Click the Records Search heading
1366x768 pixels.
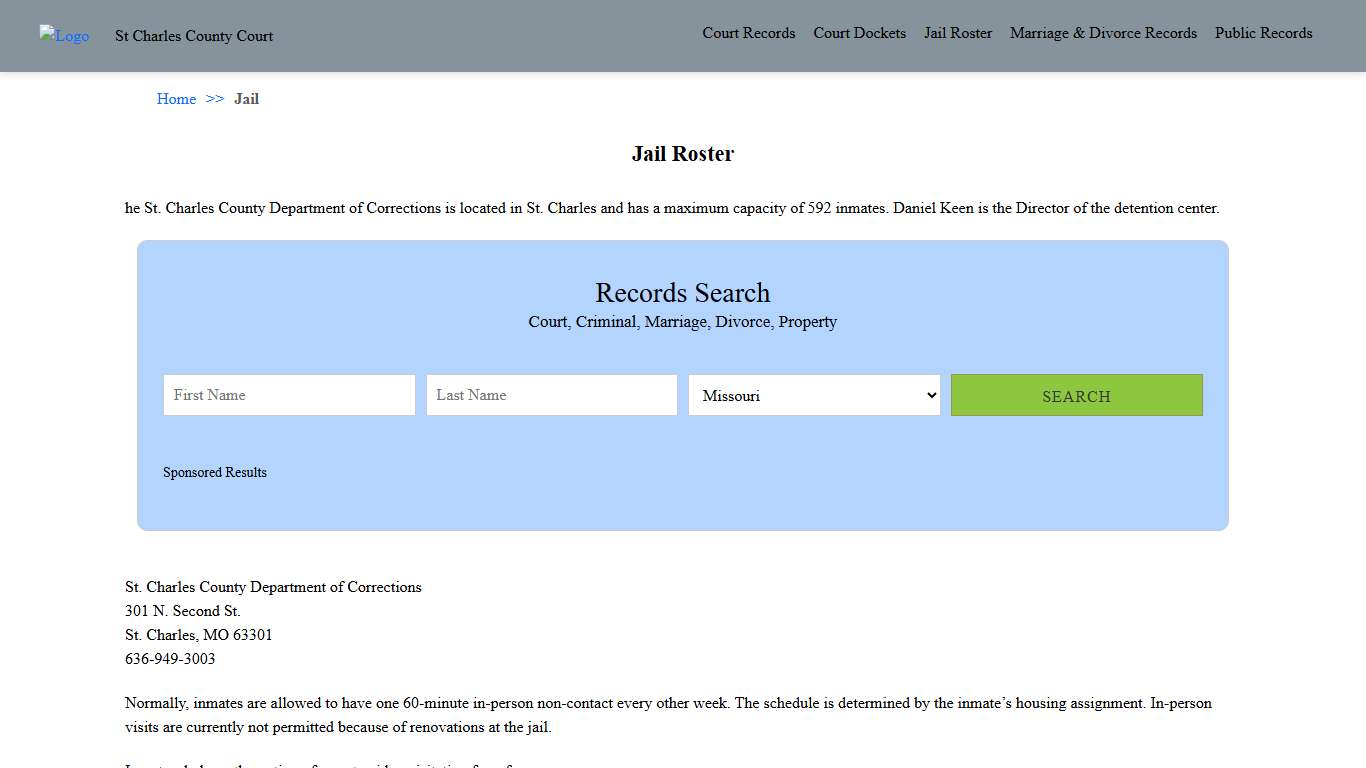point(682,293)
